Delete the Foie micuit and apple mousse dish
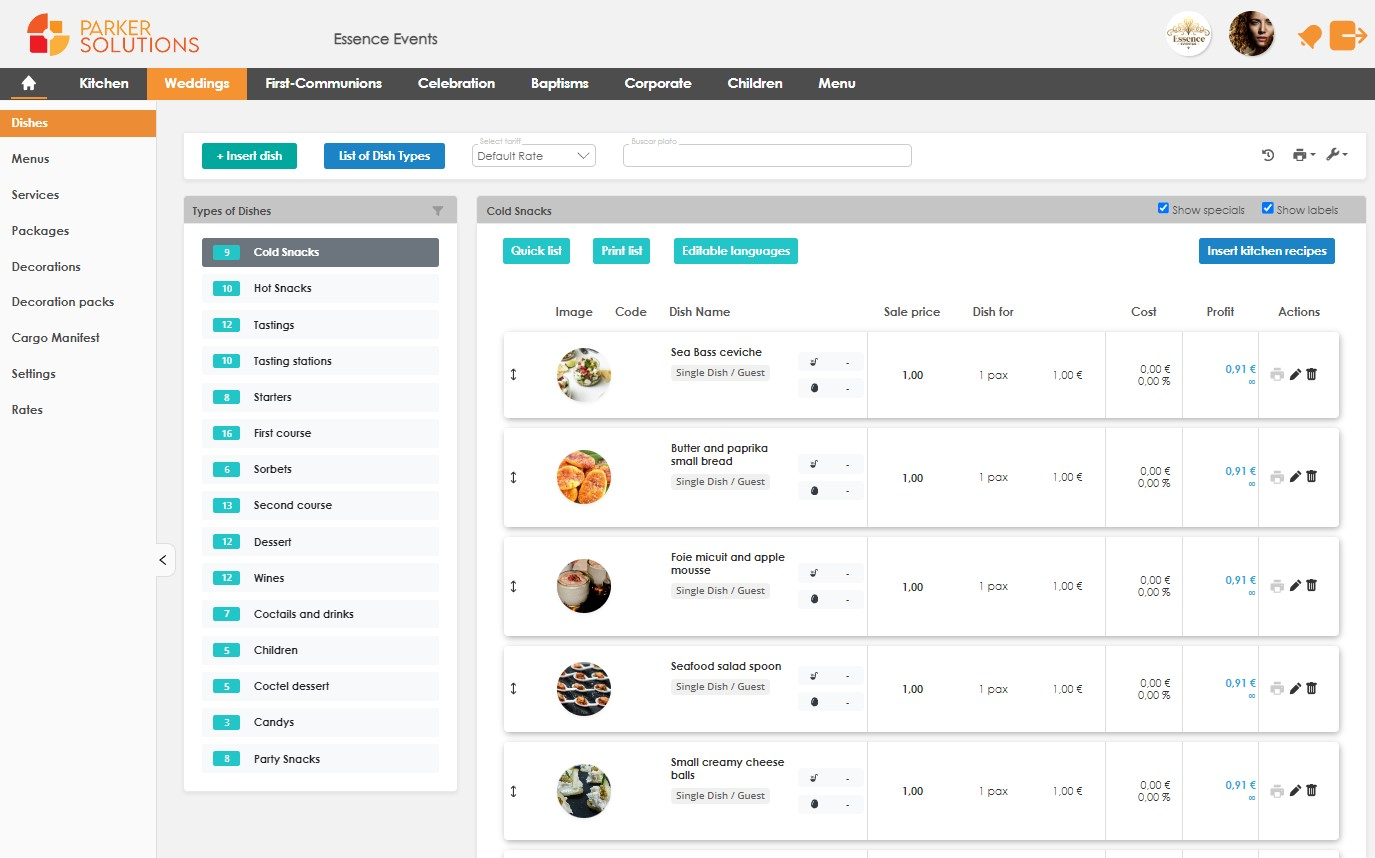 [x=1311, y=586]
